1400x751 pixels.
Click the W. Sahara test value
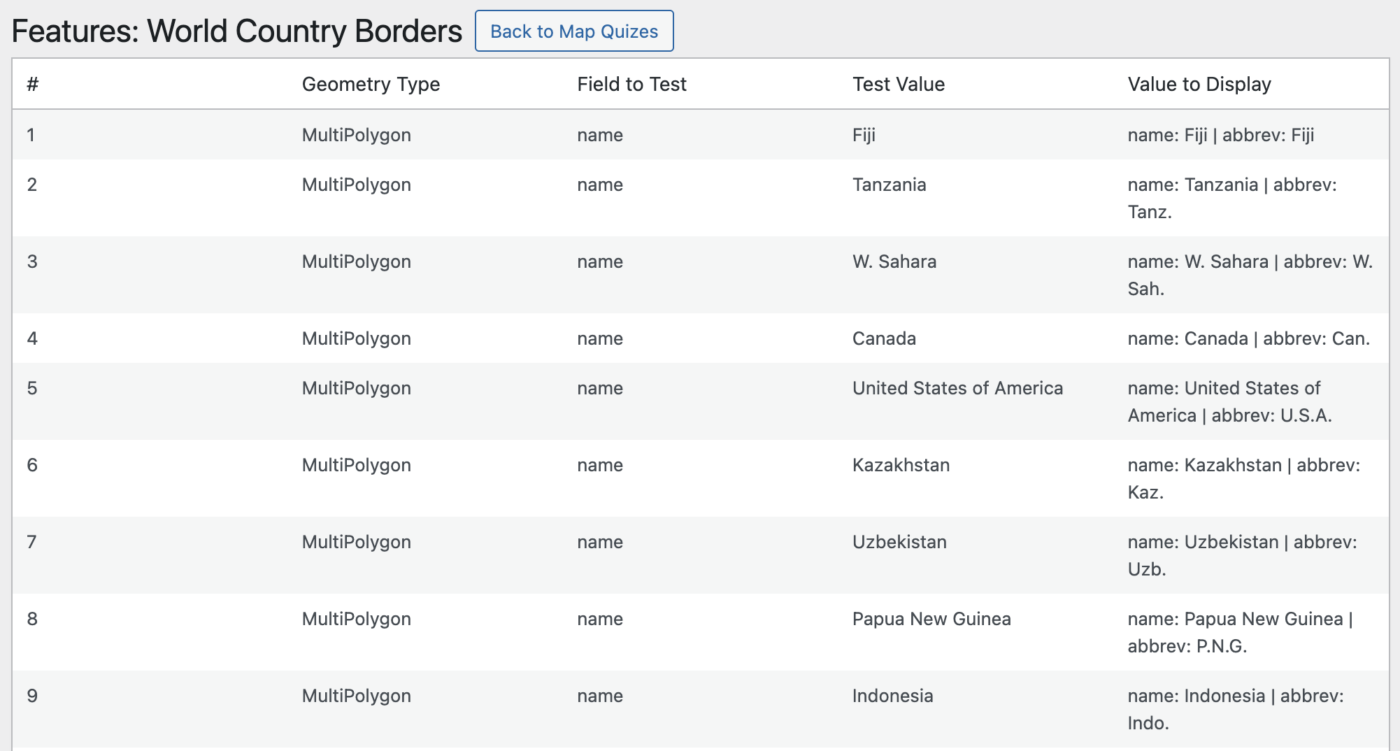tap(894, 262)
